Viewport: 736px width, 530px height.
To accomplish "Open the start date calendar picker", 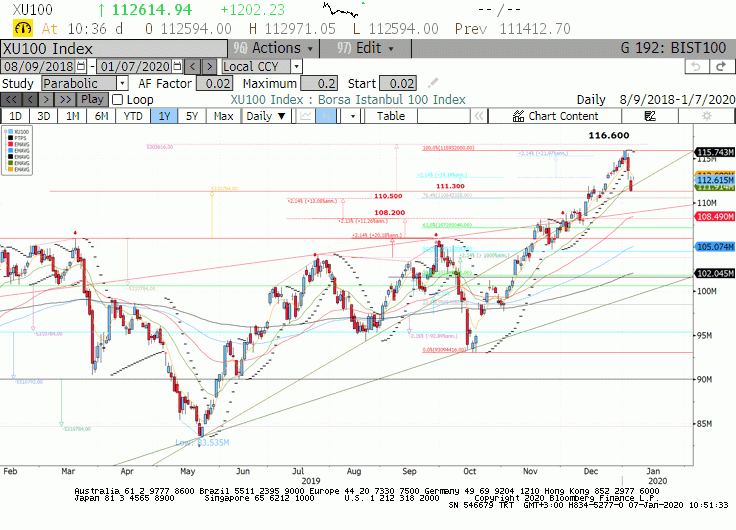I will (x=81, y=67).
